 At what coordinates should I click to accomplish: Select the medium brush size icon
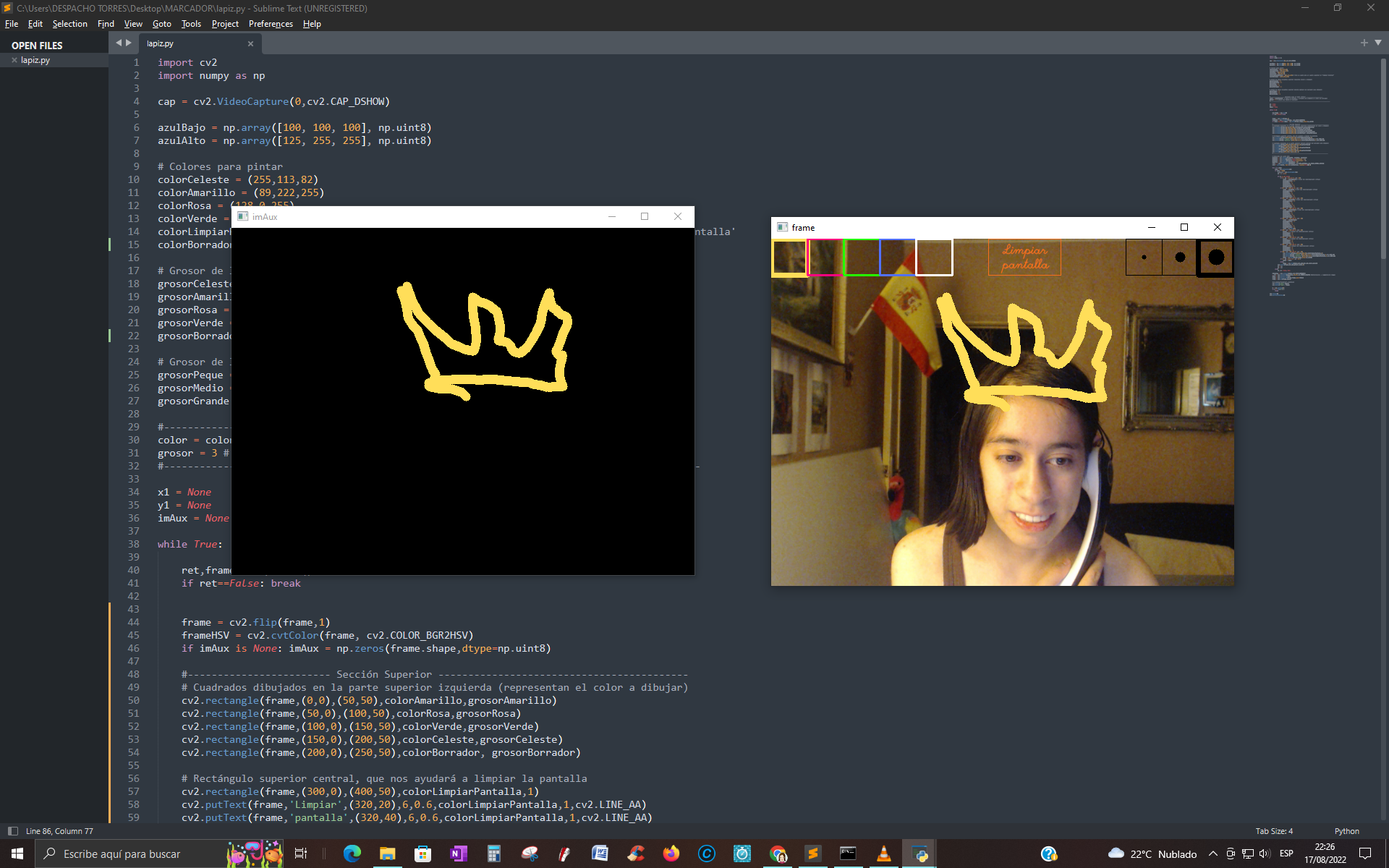(x=1179, y=258)
